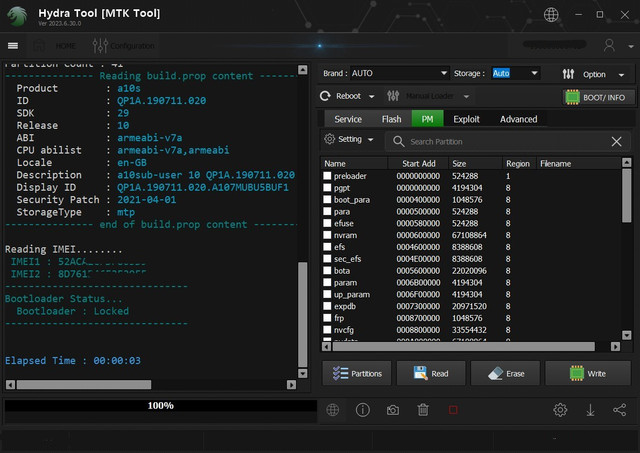Open the info circle icon

point(362,410)
